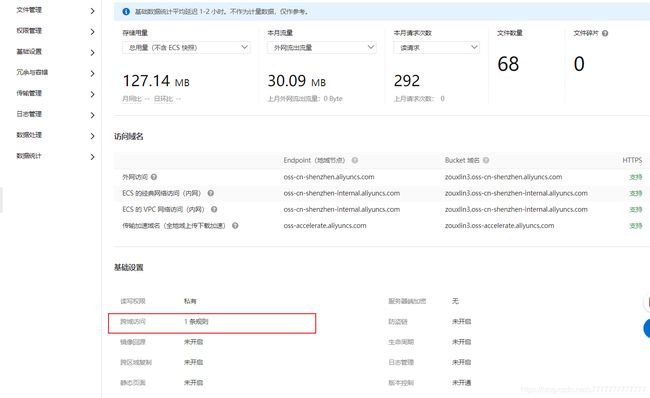The image size is (650, 398).
Task: Click the blue info icon in the banner
Action: click(126, 12)
